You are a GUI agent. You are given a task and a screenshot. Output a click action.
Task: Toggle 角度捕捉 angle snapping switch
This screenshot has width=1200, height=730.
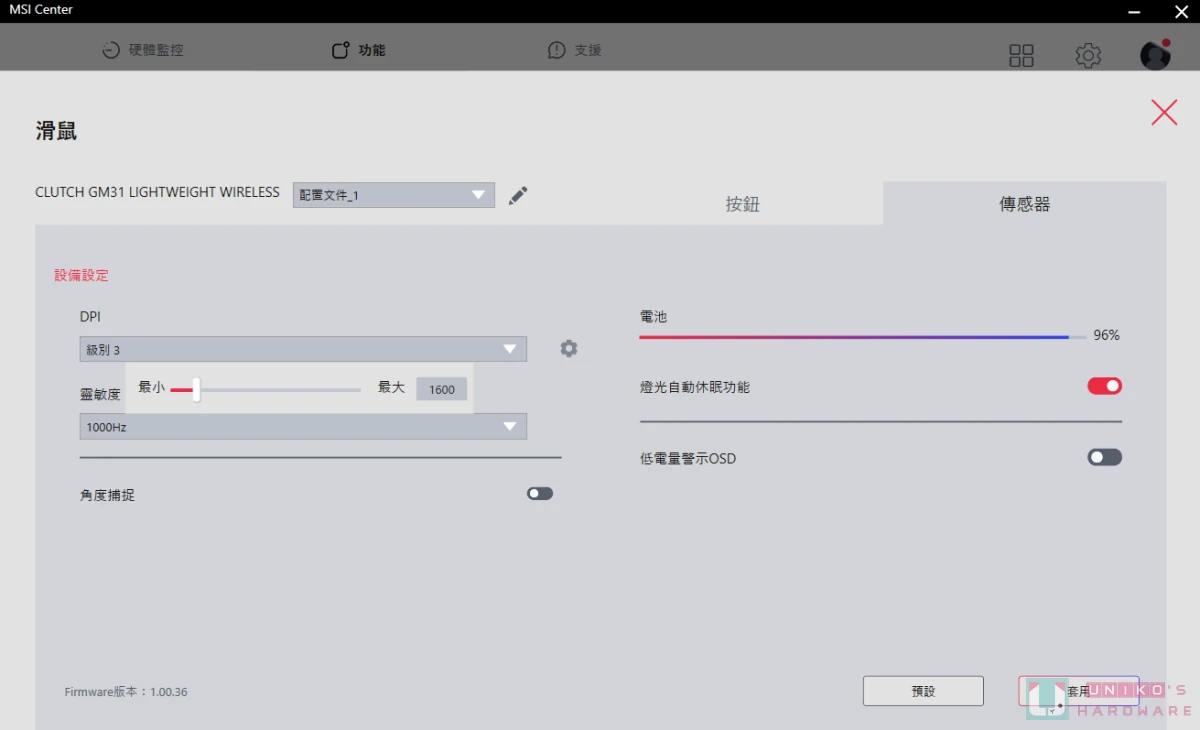pyautogui.click(x=540, y=493)
